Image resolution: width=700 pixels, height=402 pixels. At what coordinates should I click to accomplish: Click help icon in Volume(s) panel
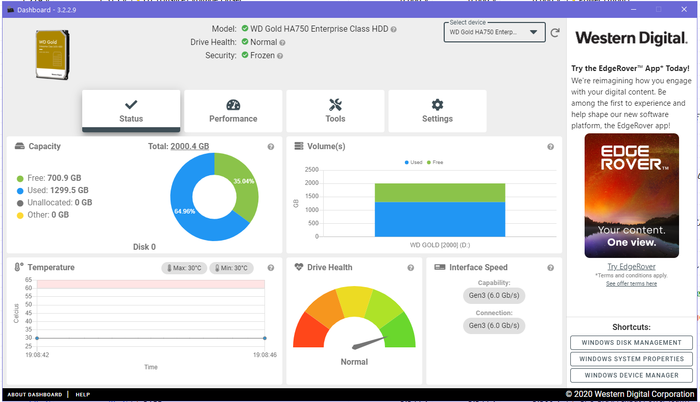click(x=551, y=147)
